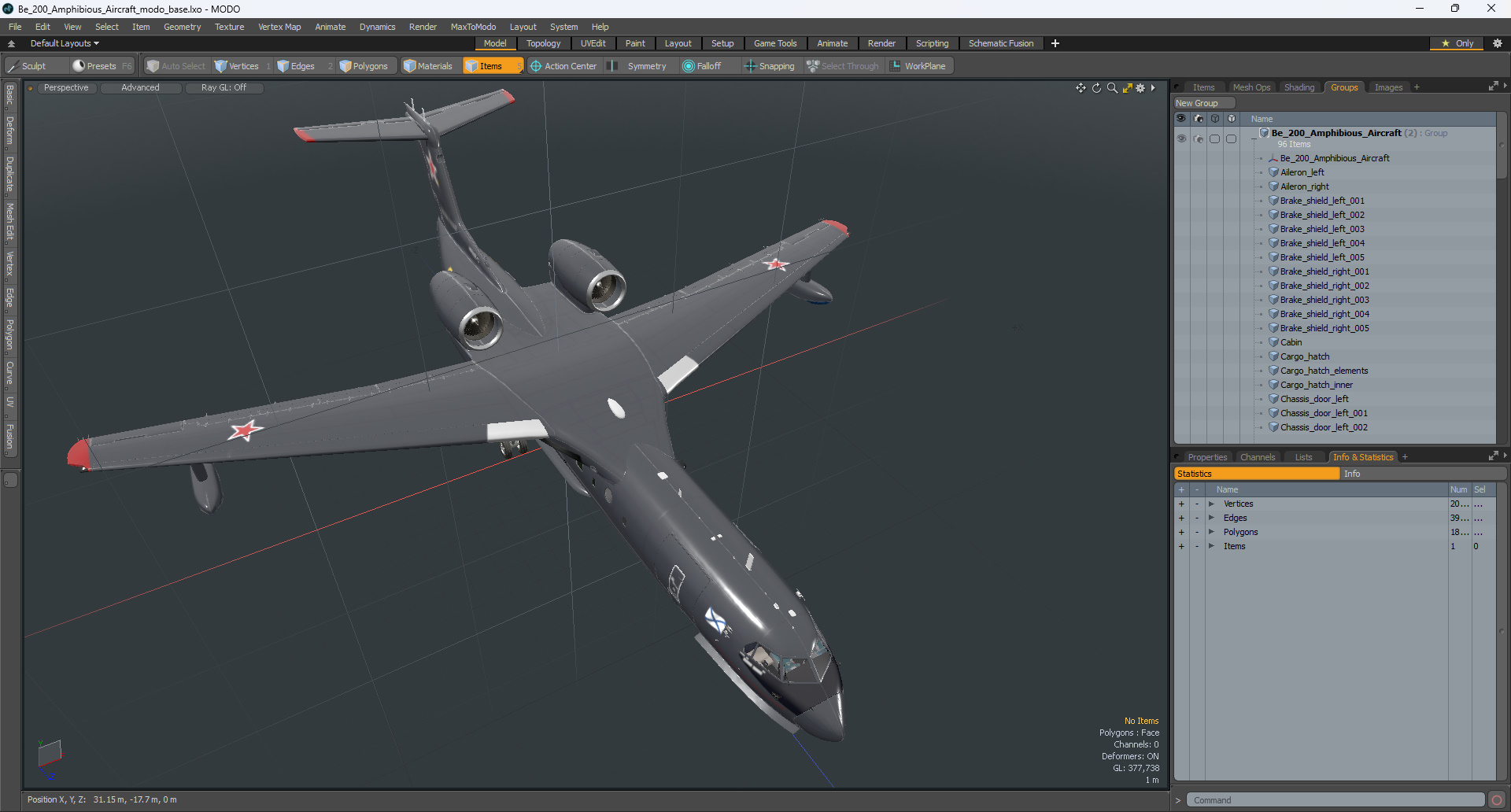1511x812 pixels.
Task: Expand the Vertices statistics row
Action: 1211,504
